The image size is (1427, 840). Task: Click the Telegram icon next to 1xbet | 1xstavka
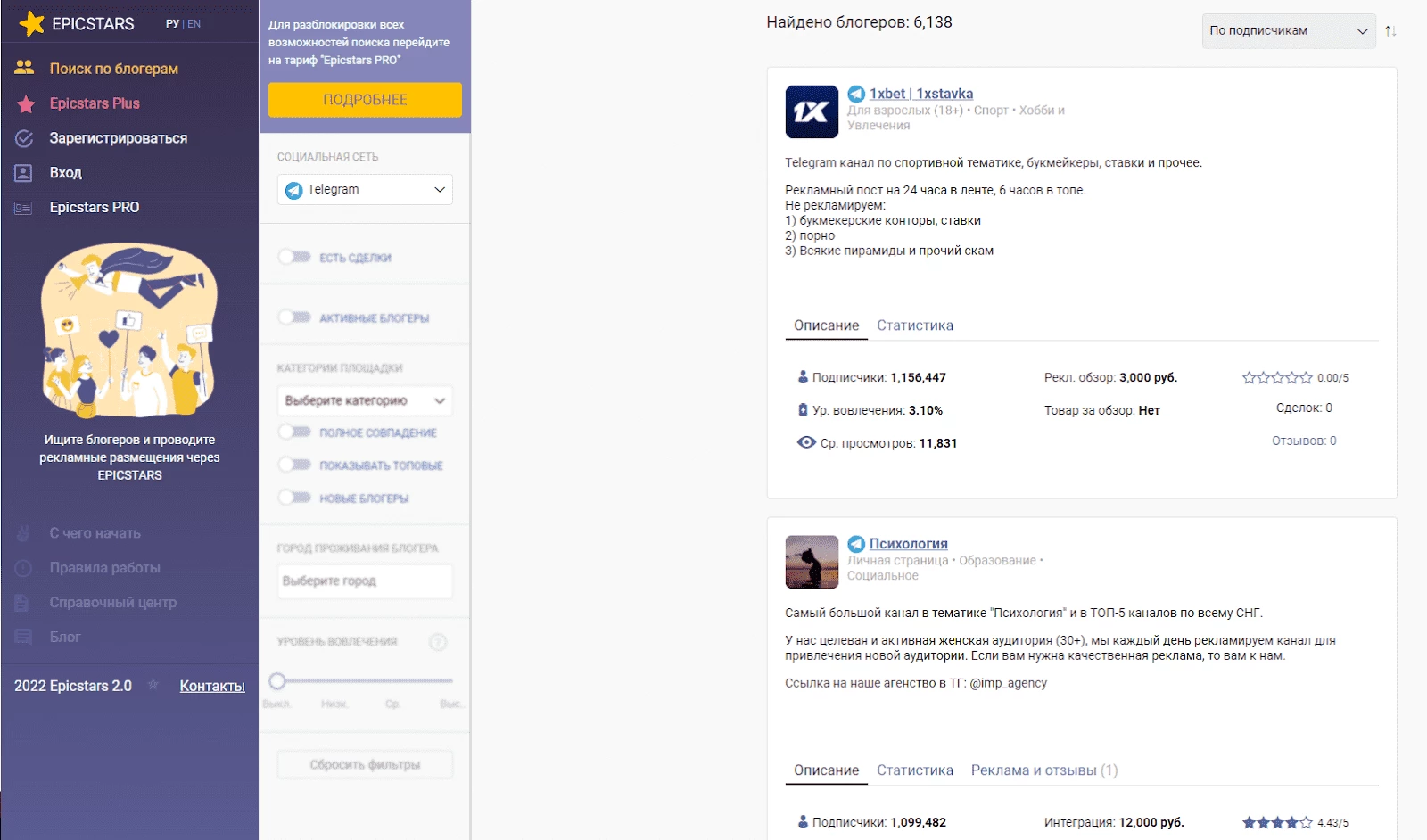tap(856, 94)
